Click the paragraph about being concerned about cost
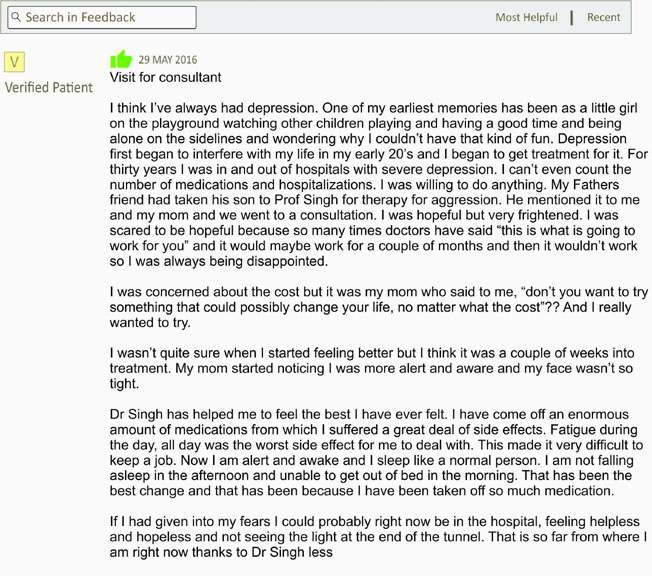 378,307
